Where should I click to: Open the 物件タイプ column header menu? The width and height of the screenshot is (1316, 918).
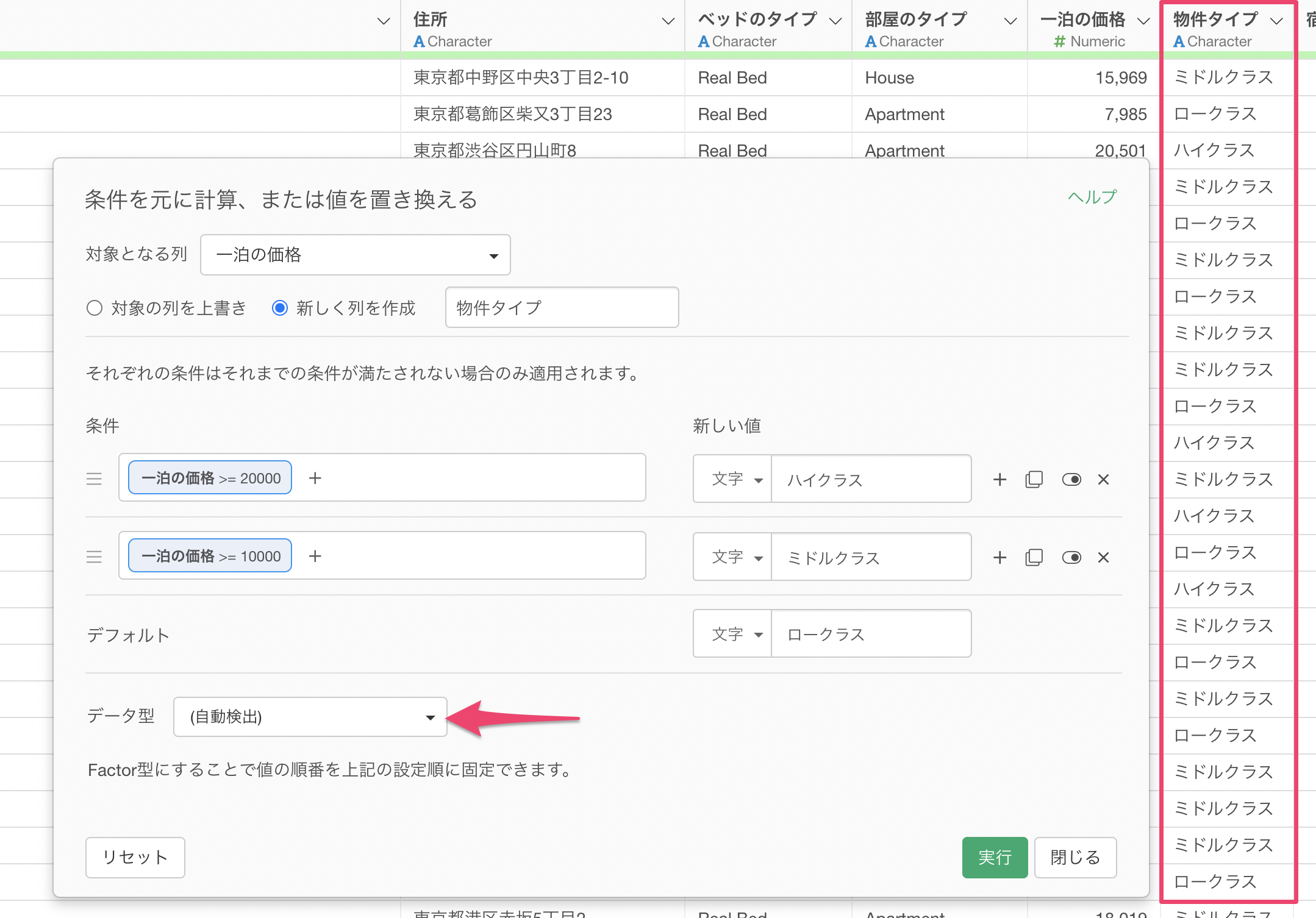pyautogui.click(x=1276, y=21)
